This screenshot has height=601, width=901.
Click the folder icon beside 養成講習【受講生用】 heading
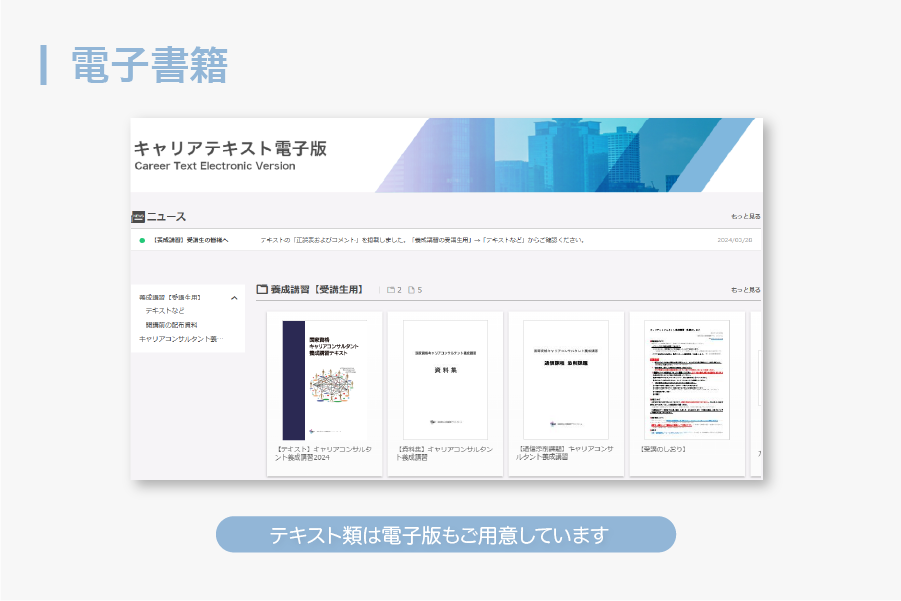tap(262, 288)
